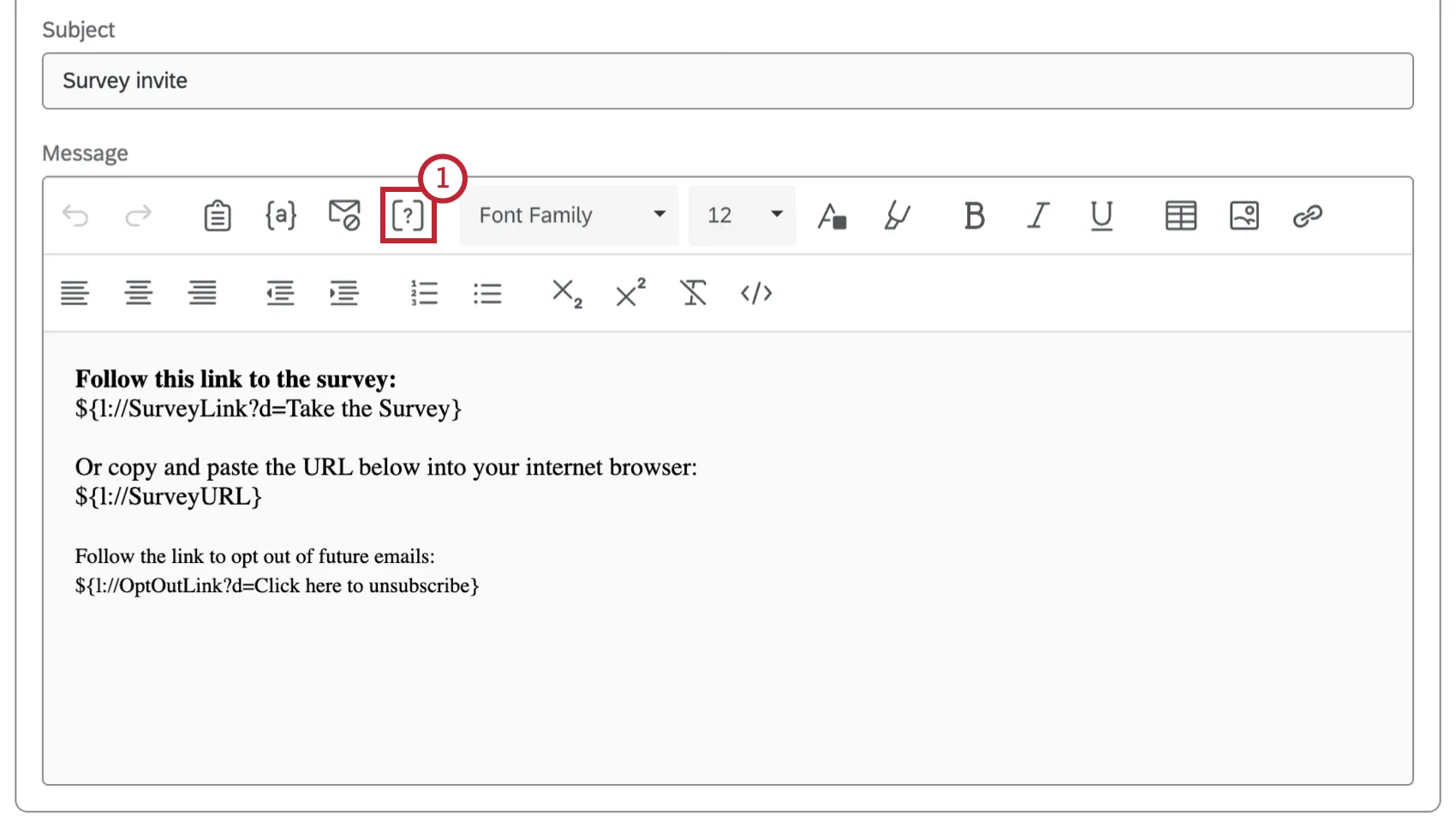Toggle underline formatting
This screenshot has height=838, width=1456.
click(x=1101, y=216)
